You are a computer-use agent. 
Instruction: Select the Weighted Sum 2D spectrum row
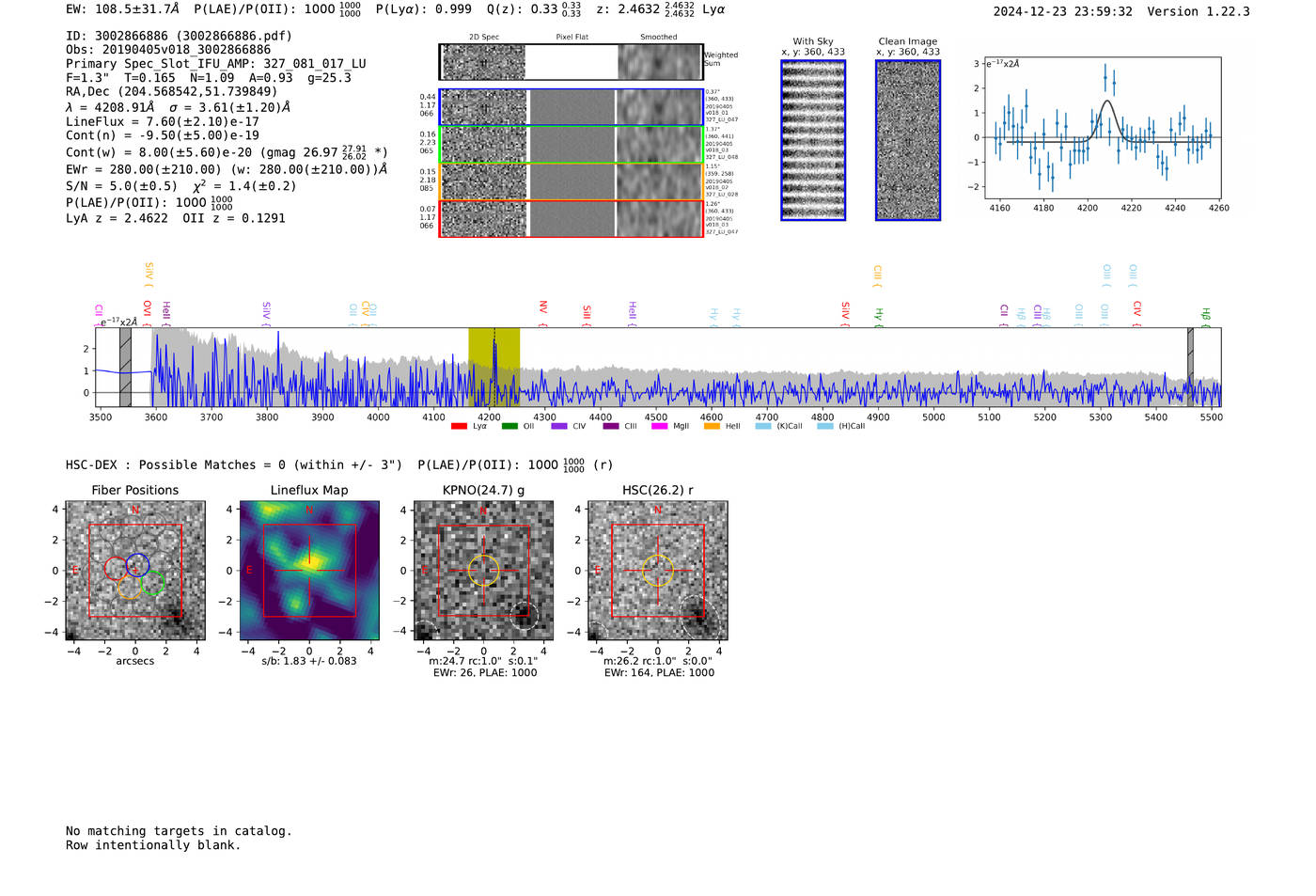pyautogui.click(x=572, y=62)
